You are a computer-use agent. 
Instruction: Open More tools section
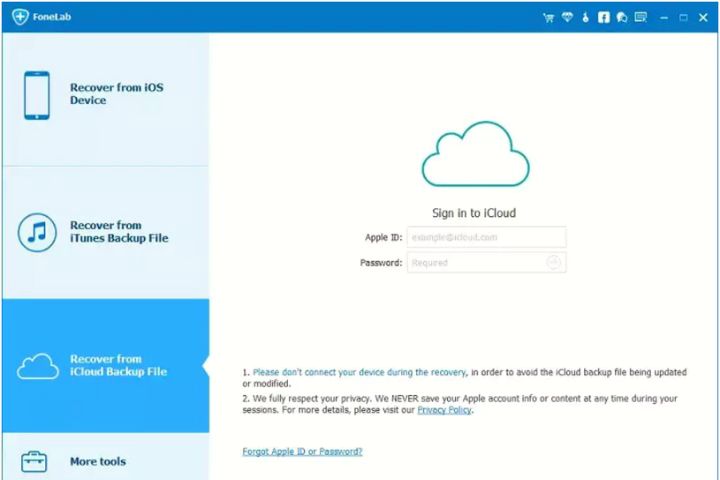pos(106,457)
